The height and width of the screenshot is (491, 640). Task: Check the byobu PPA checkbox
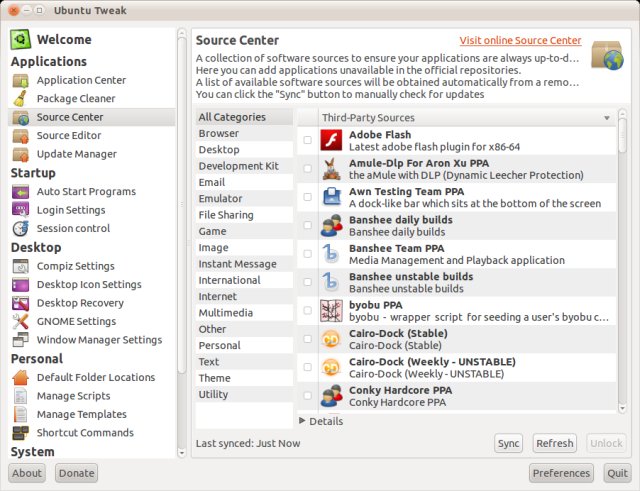point(307,310)
